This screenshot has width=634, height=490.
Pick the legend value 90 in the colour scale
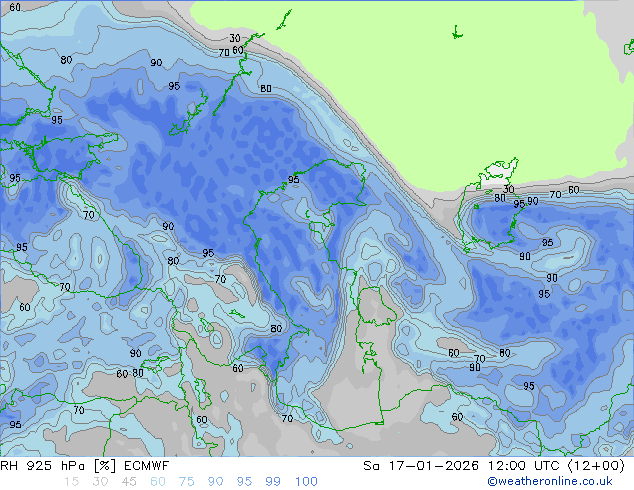coord(215,482)
